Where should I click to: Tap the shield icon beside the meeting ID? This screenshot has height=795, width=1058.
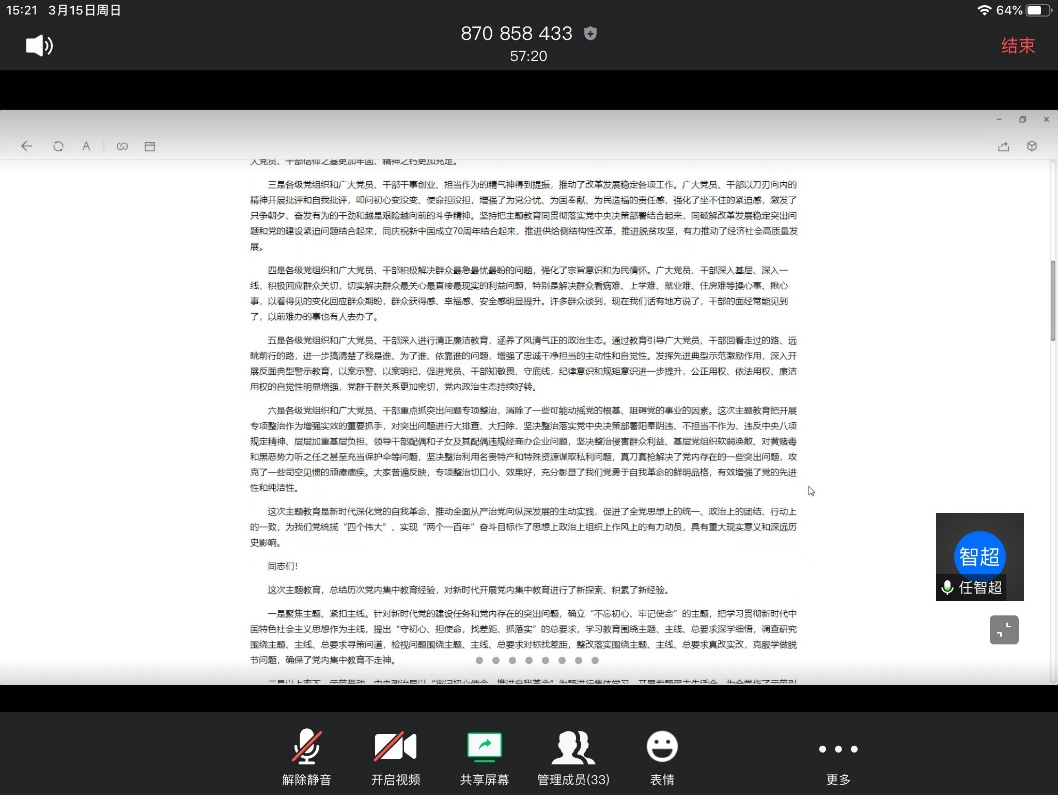589,33
